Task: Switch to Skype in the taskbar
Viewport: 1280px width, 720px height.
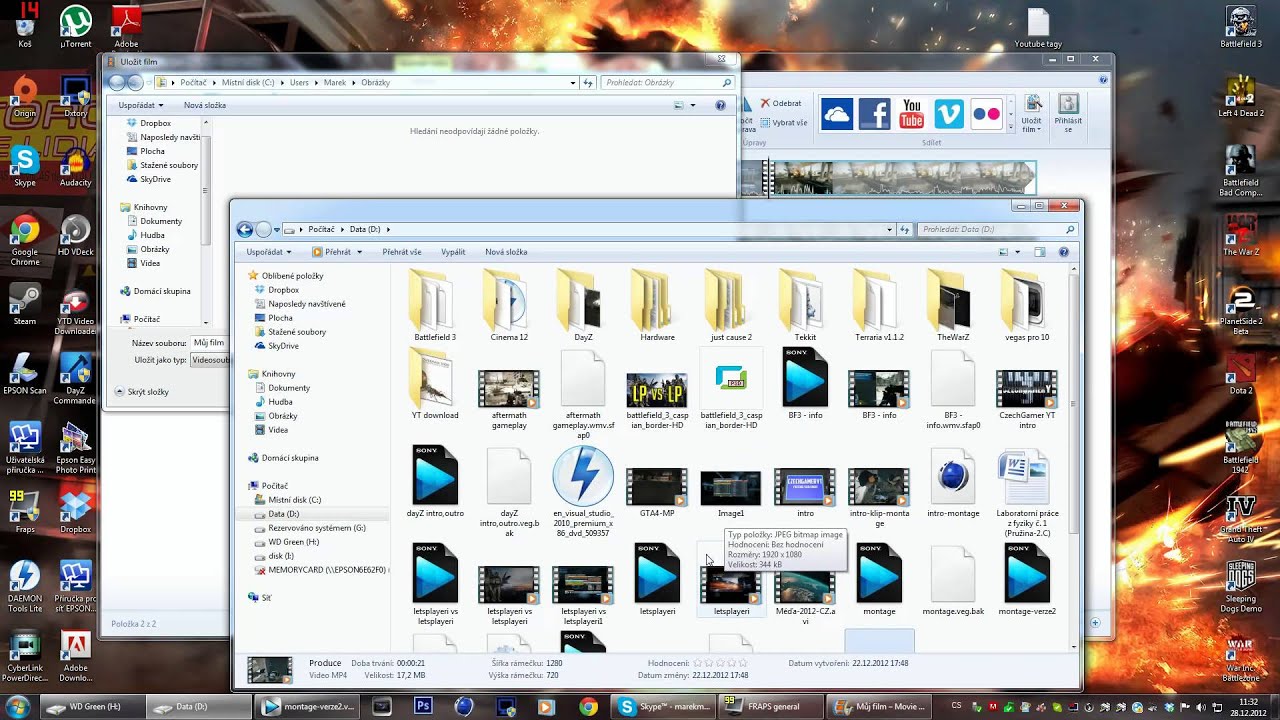Action: click(x=663, y=706)
